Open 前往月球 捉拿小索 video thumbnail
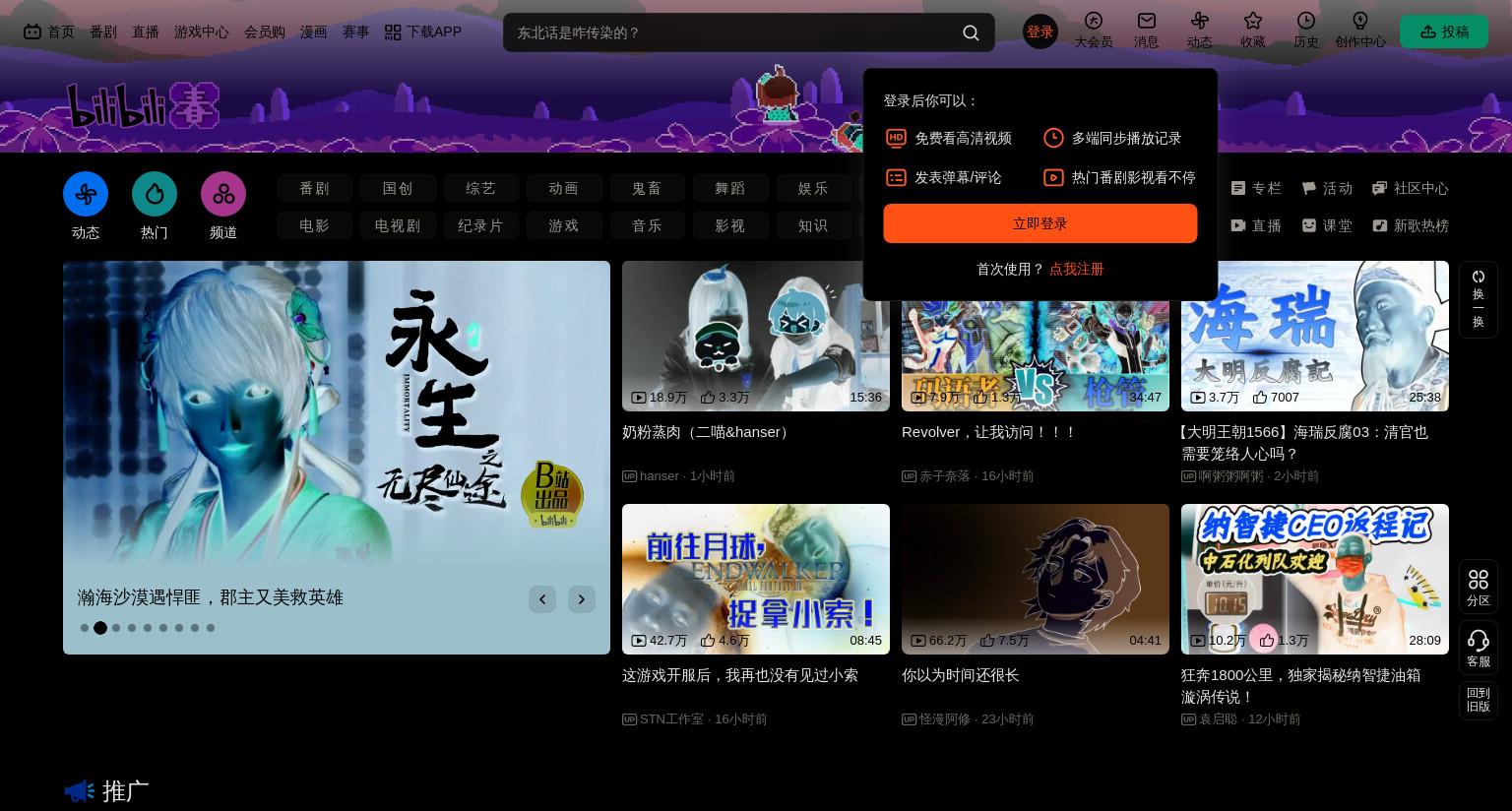1512x811 pixels. coord(756,579)
